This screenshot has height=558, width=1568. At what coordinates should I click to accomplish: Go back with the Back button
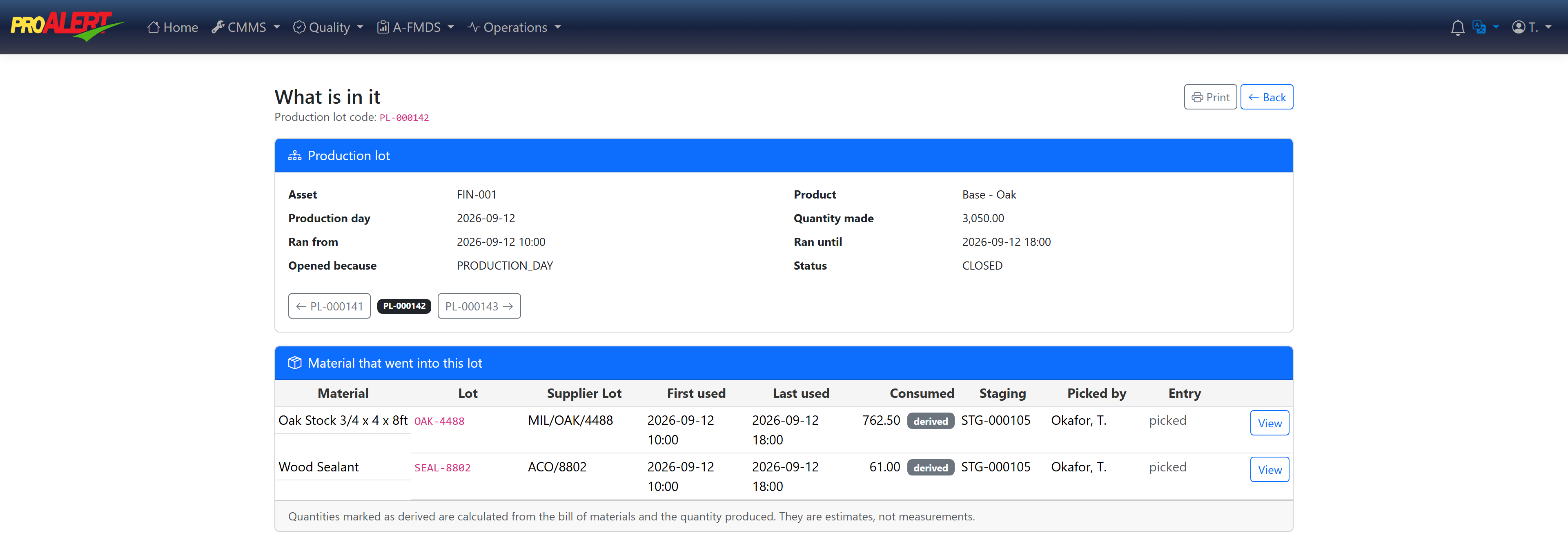[x=1267, y=98]
